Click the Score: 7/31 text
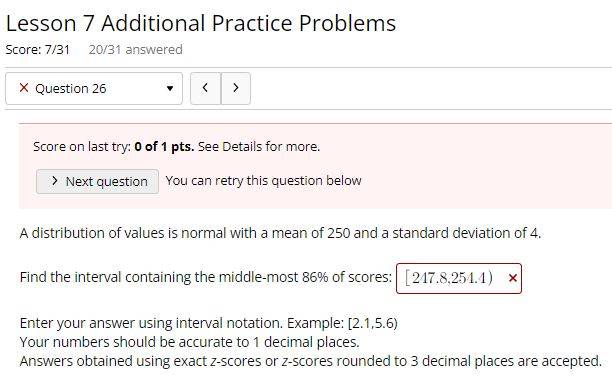 (38, 50)
